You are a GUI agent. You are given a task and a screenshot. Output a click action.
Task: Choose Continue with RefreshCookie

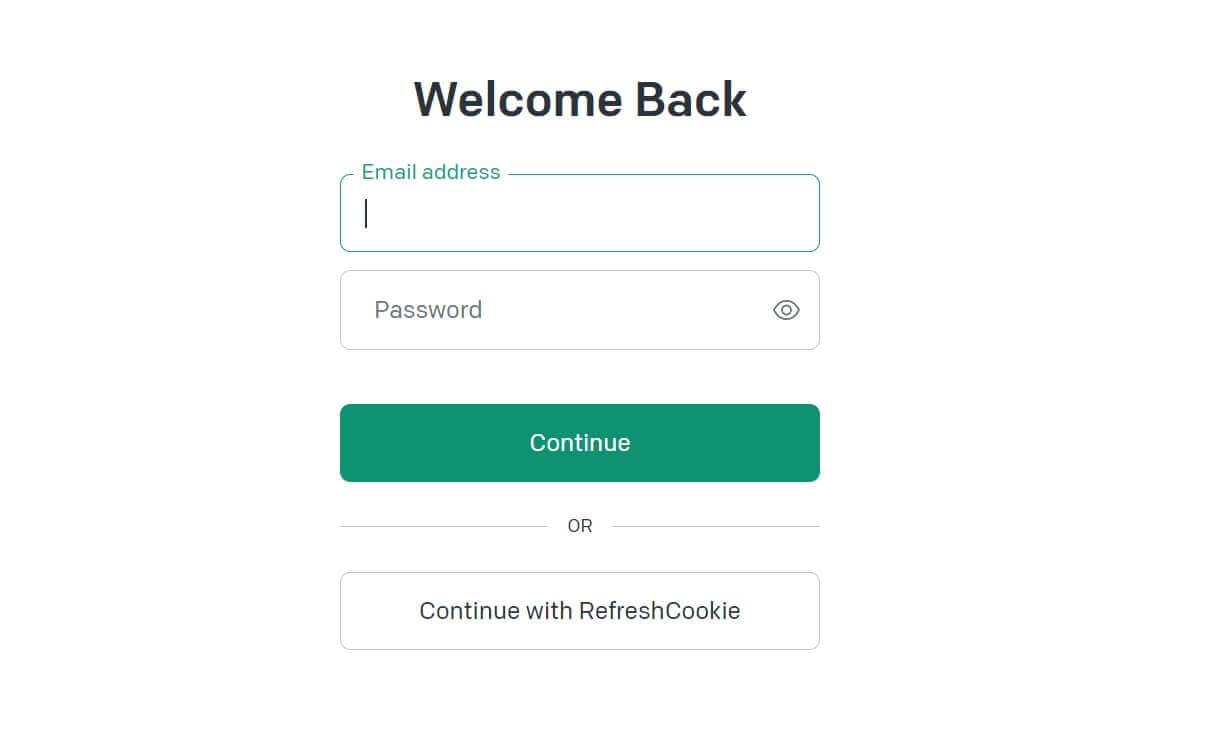coord(580,611)
